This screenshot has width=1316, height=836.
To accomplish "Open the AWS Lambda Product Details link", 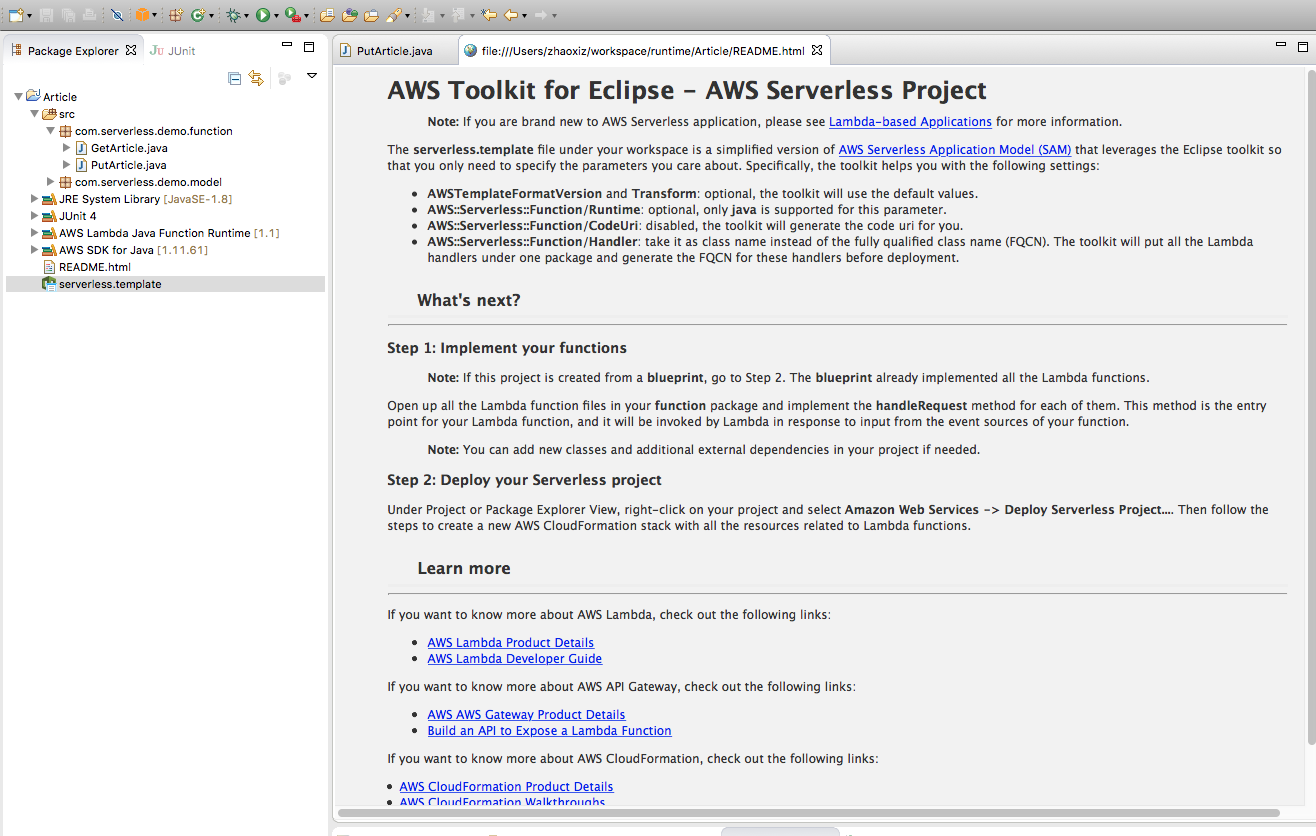I will (x=510, y=643).
